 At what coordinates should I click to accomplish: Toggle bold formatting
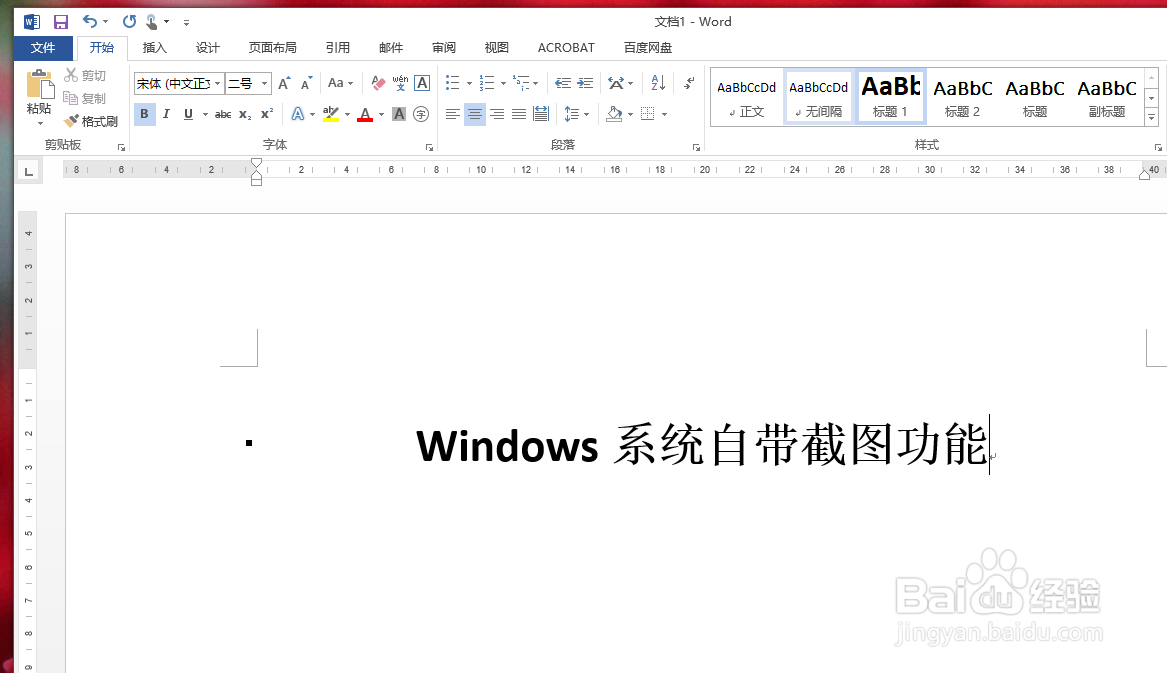click(144, 114)
